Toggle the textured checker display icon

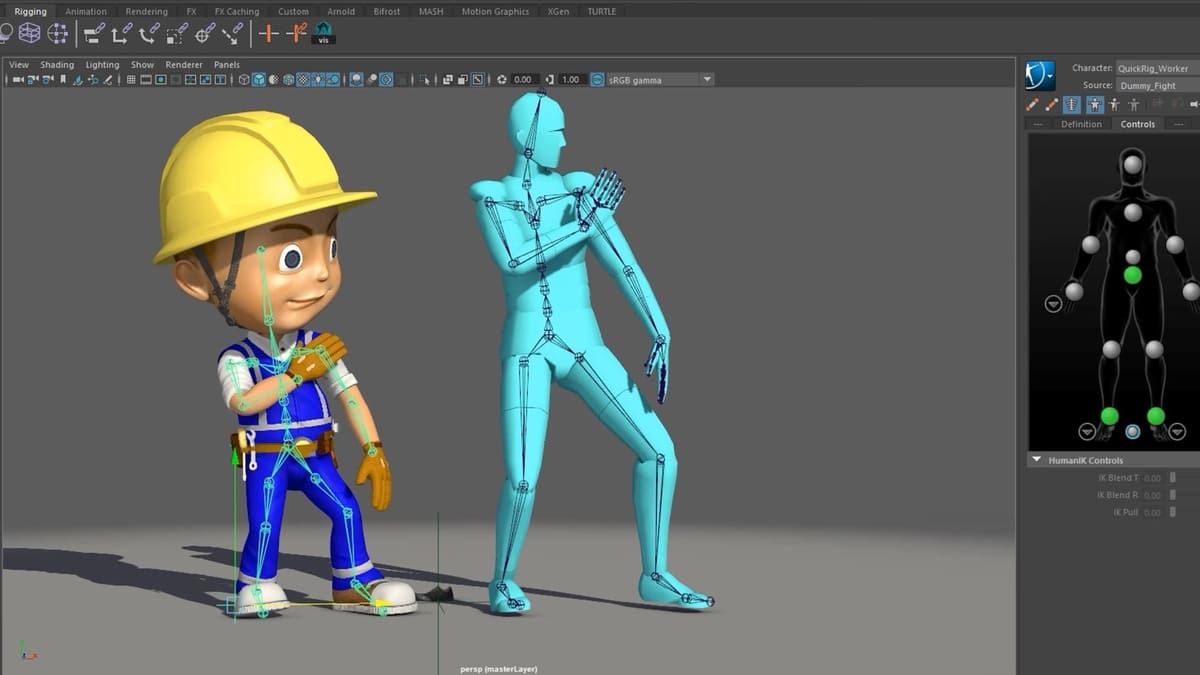tap(303, 79)
